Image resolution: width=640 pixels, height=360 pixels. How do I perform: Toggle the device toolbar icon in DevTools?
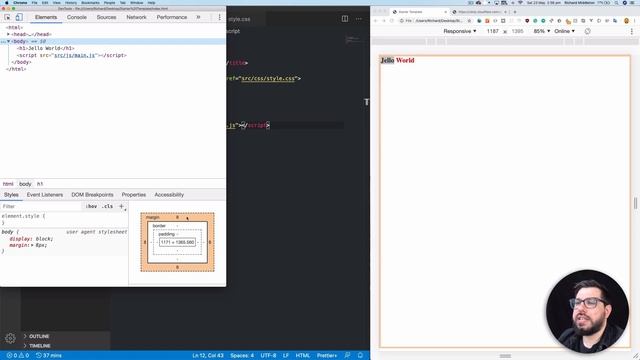click(19, 17)
